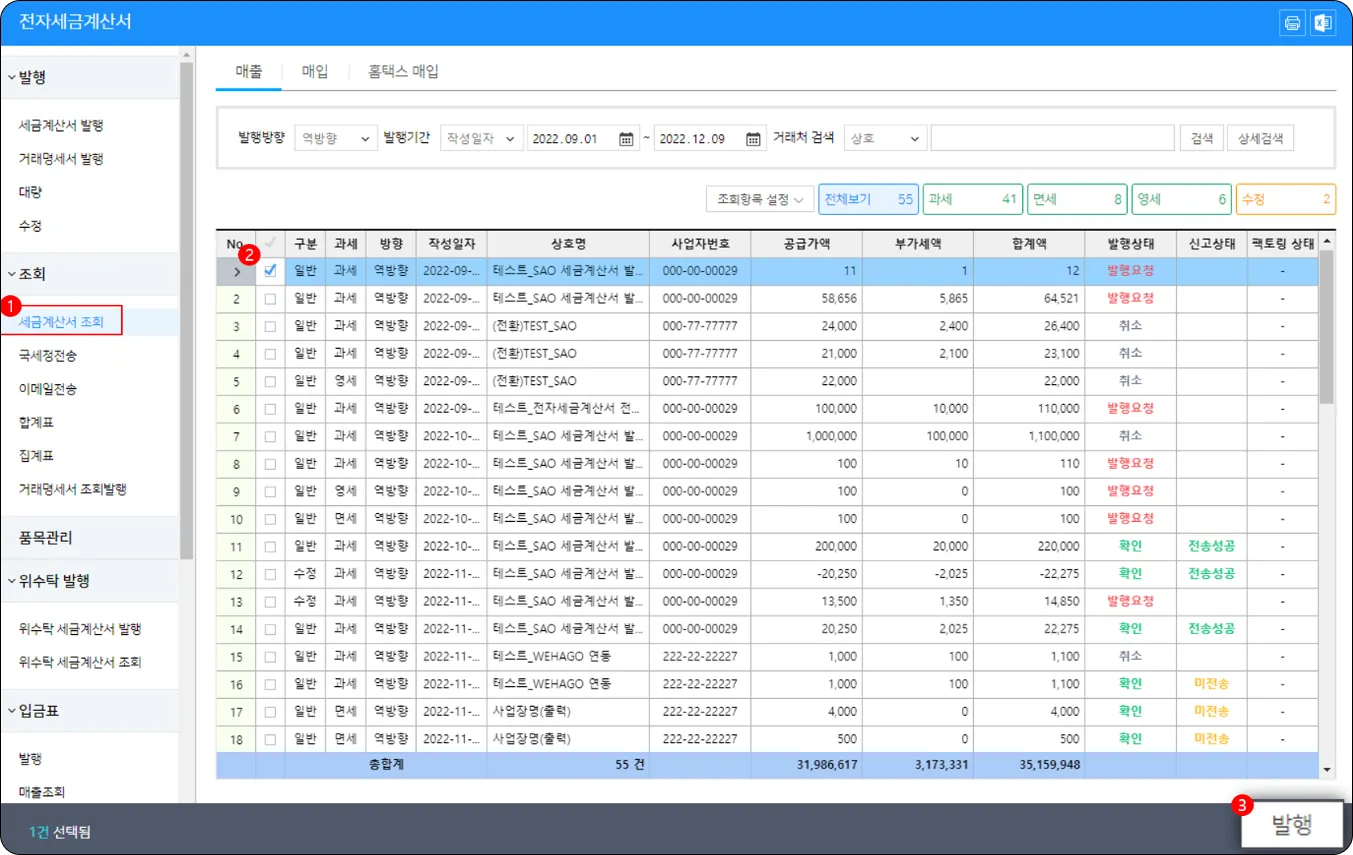Filter by 과세 41 category

pyautogui.click(x=973, y=200)
